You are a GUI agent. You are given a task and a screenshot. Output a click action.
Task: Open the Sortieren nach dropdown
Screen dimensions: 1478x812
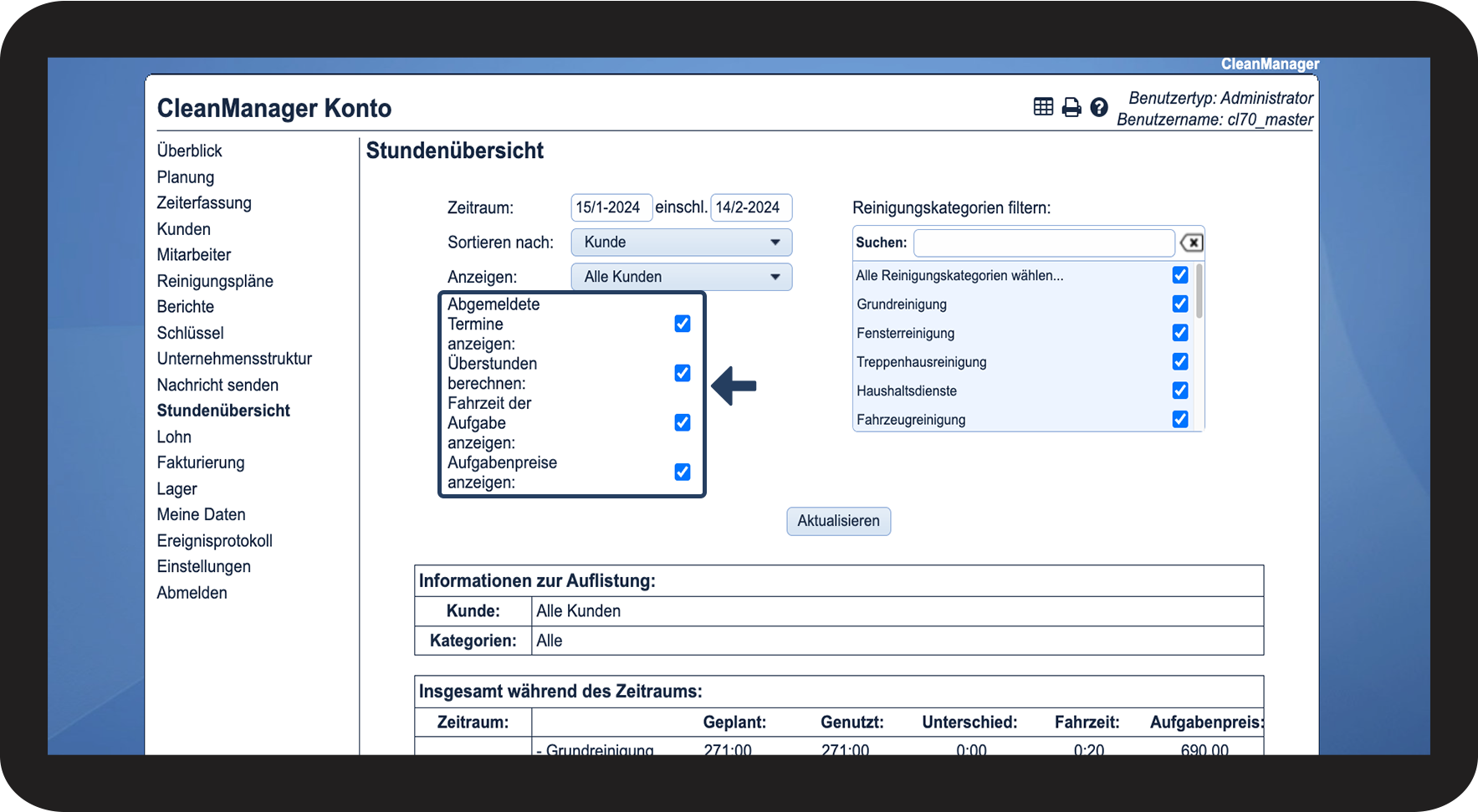[x=681, y=243]
